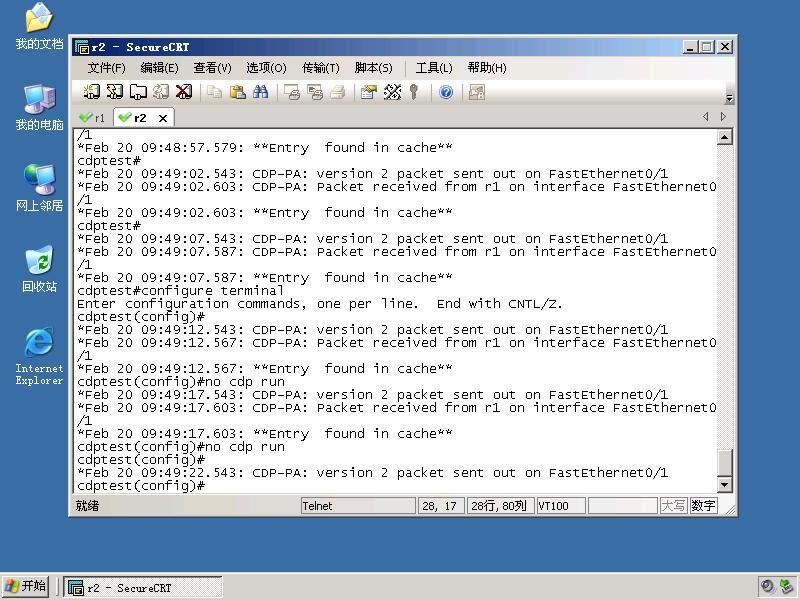The height and width of the screenshot is (600, 800).
Task: Click the VT100 status bar field
Action: (561, 506)
